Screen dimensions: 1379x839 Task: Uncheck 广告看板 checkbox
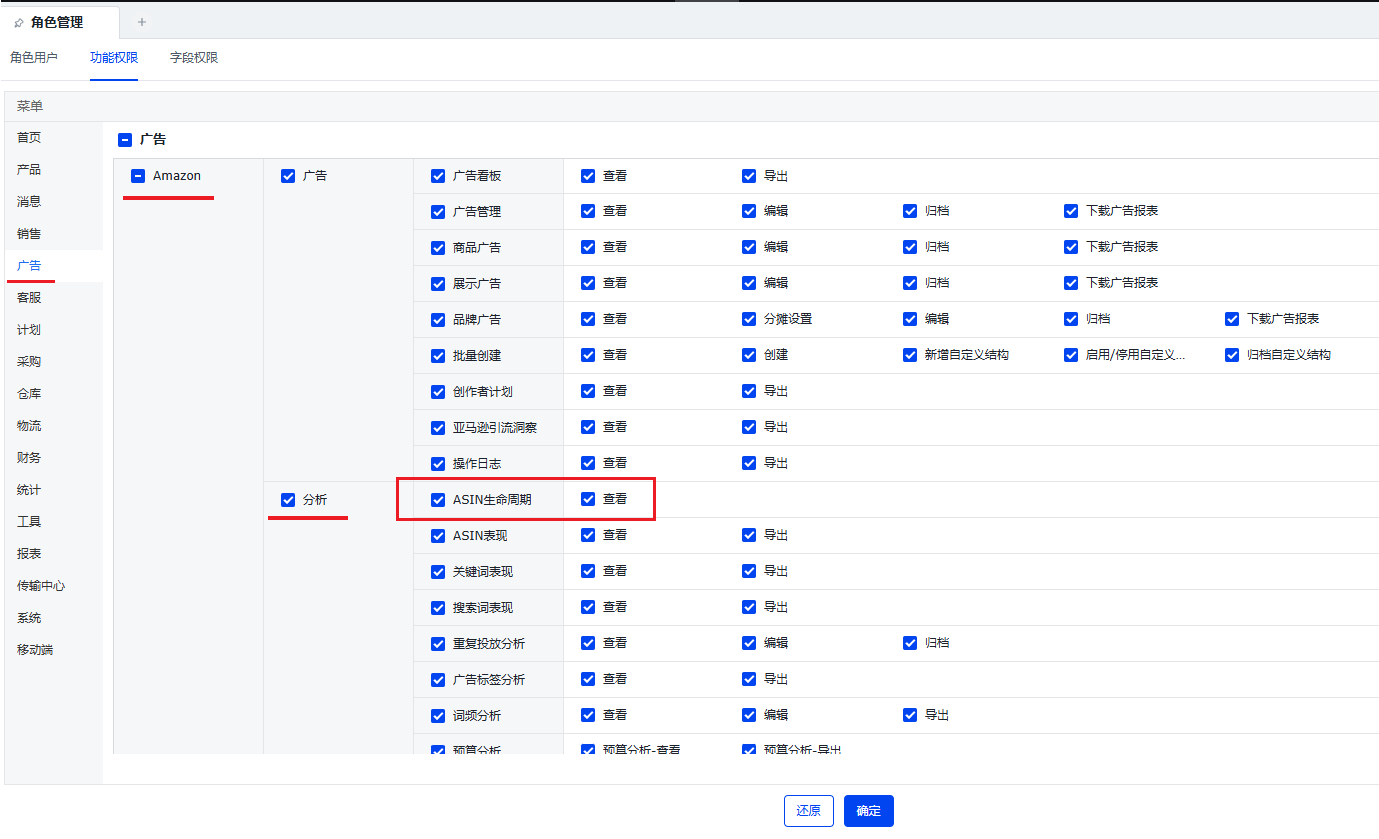pyautogui.click(x=438, y=176)
